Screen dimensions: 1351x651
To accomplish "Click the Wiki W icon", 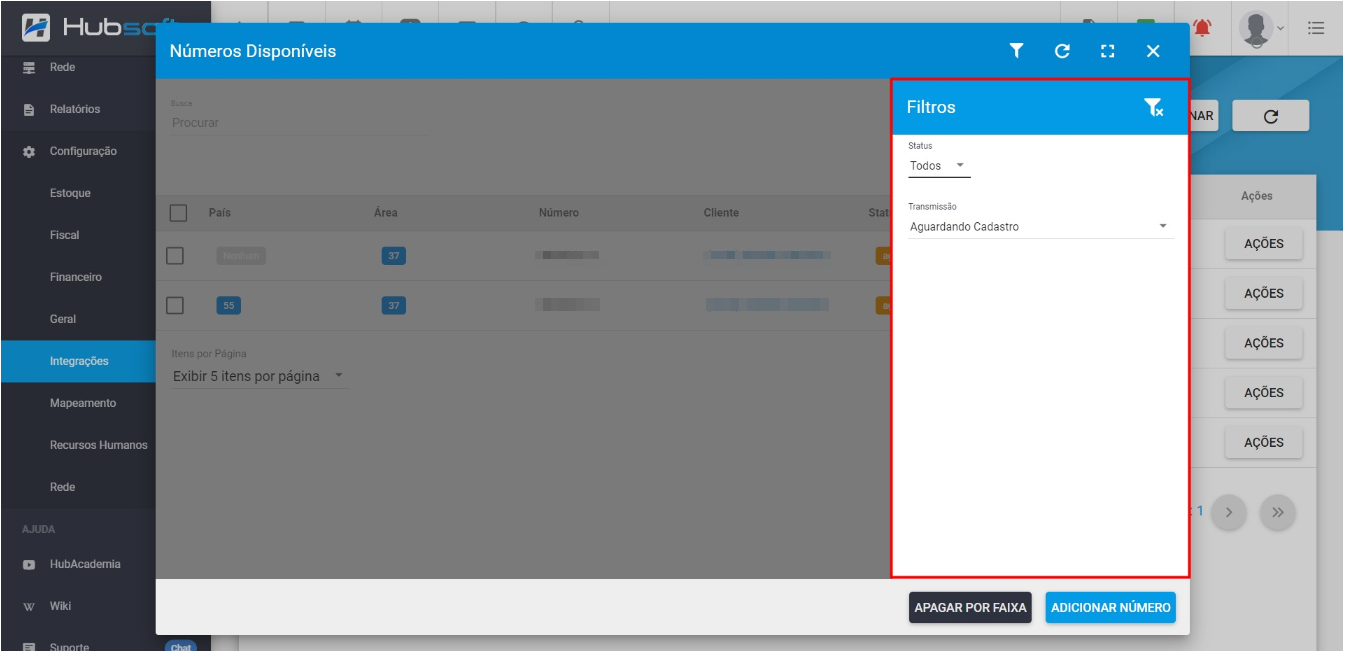I will click(x=29, y=607).
